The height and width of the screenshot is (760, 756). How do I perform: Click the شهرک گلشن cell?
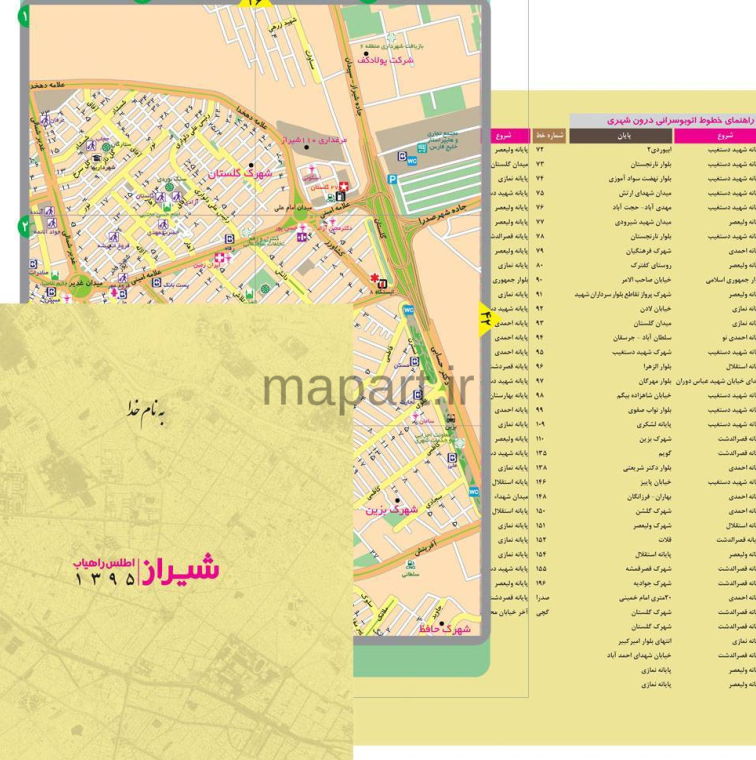[653, 511]
